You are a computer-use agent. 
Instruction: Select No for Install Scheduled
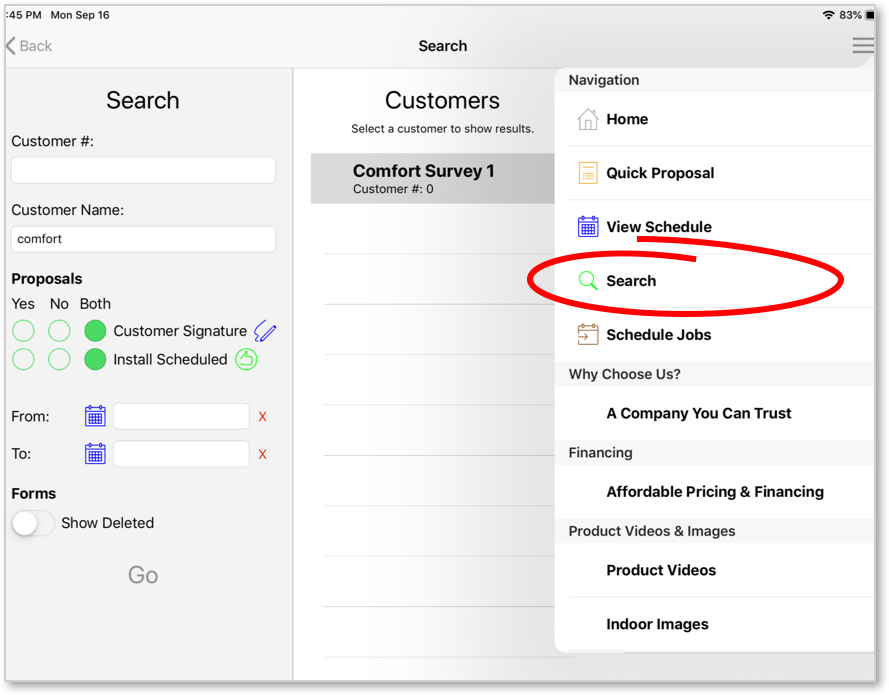pos(59,359)
